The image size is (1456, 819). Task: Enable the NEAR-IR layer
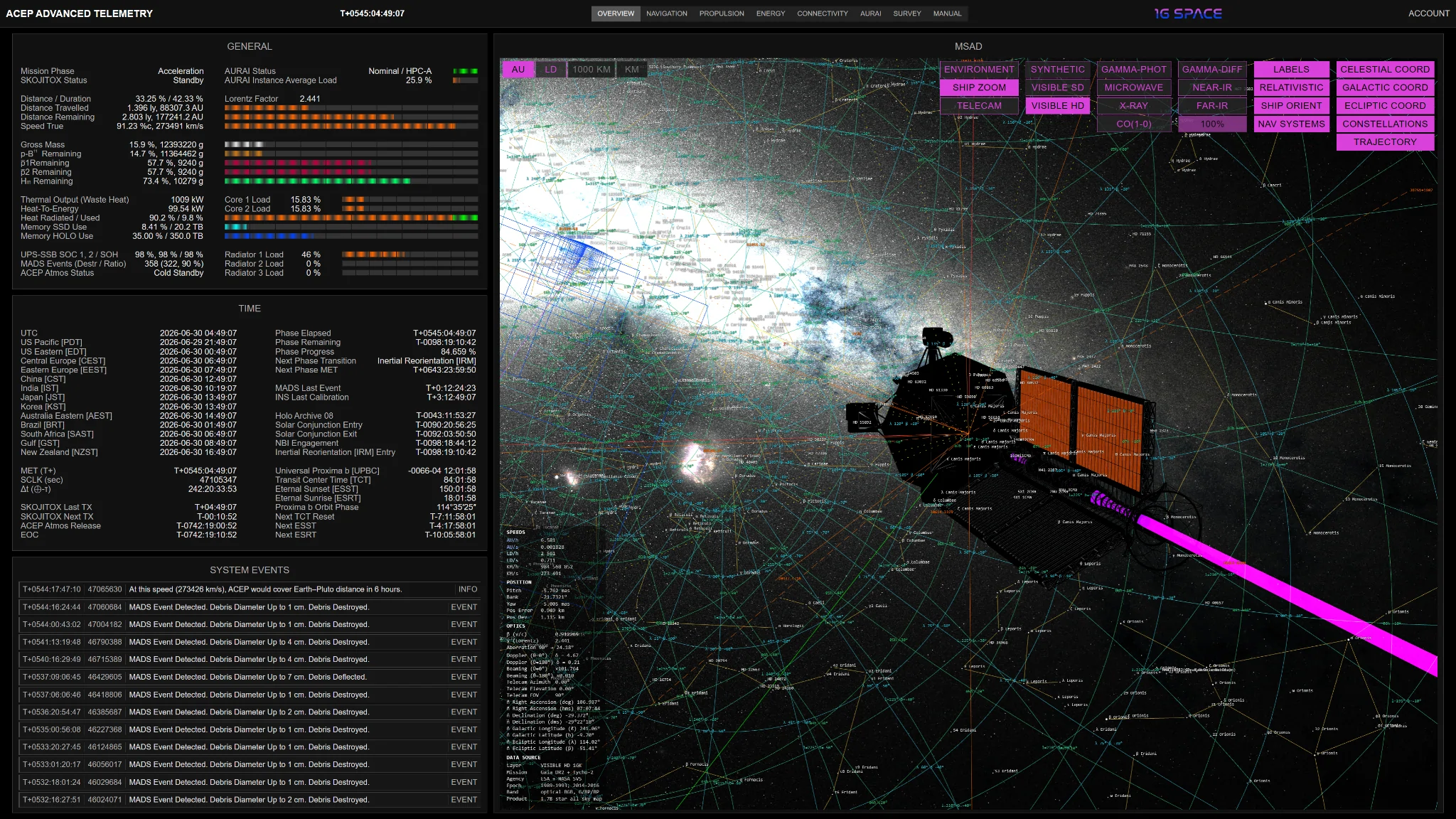pos(1212,87)
